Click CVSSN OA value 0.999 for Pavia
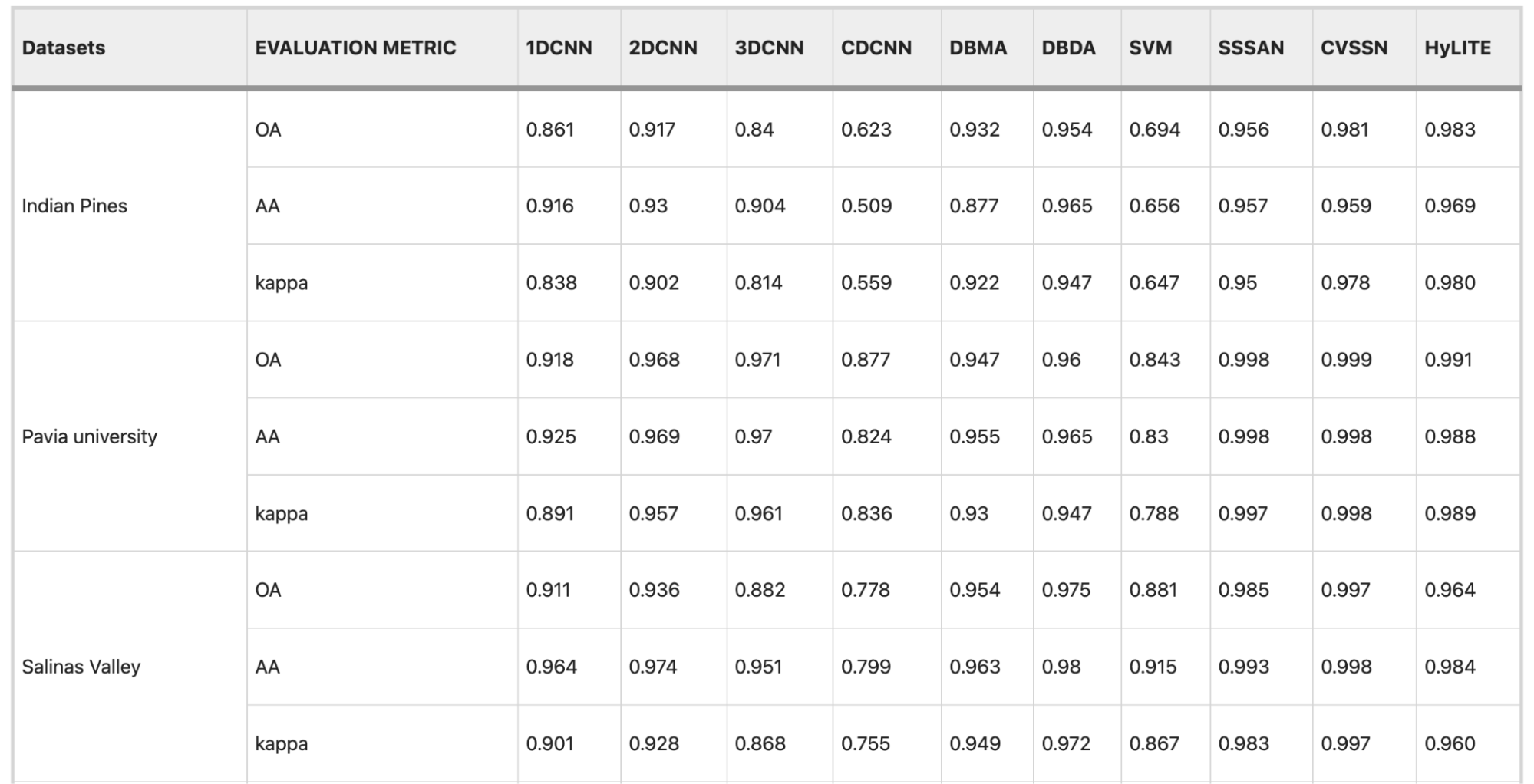This screenshot has height=784, width=1534. [x=1346, y=360]
